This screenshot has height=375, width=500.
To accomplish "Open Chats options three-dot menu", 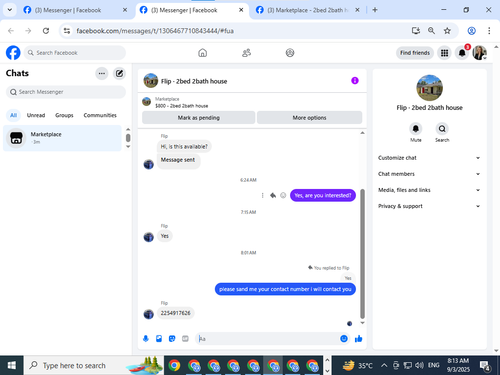I will click(102, 73).
